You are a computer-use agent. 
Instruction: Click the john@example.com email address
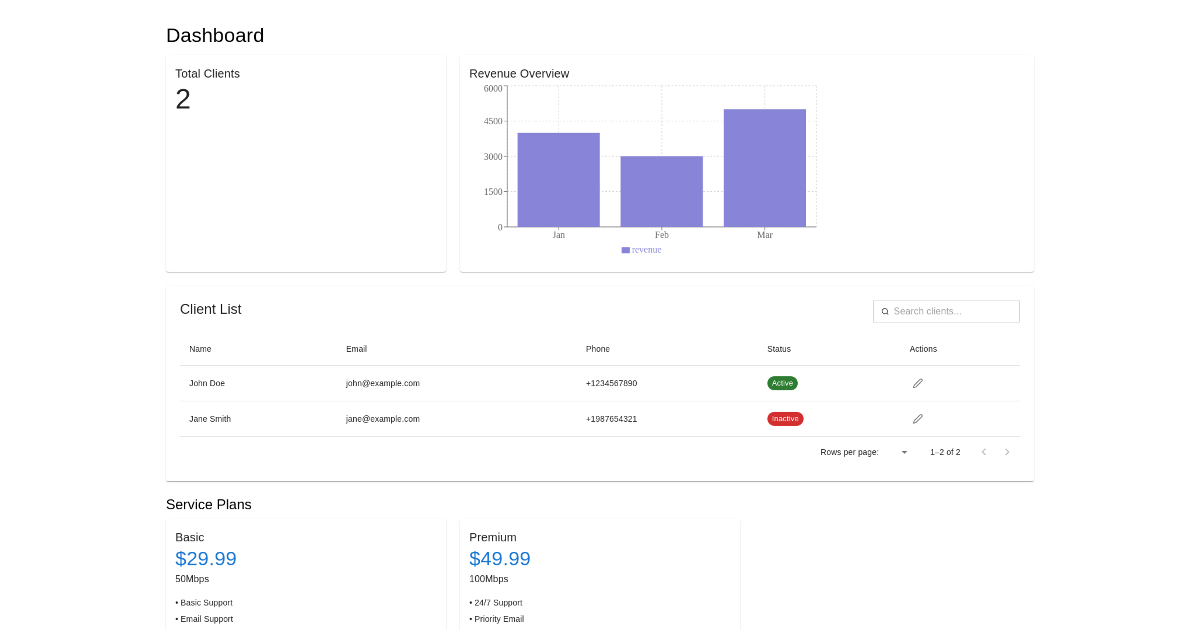click(382, 383)
